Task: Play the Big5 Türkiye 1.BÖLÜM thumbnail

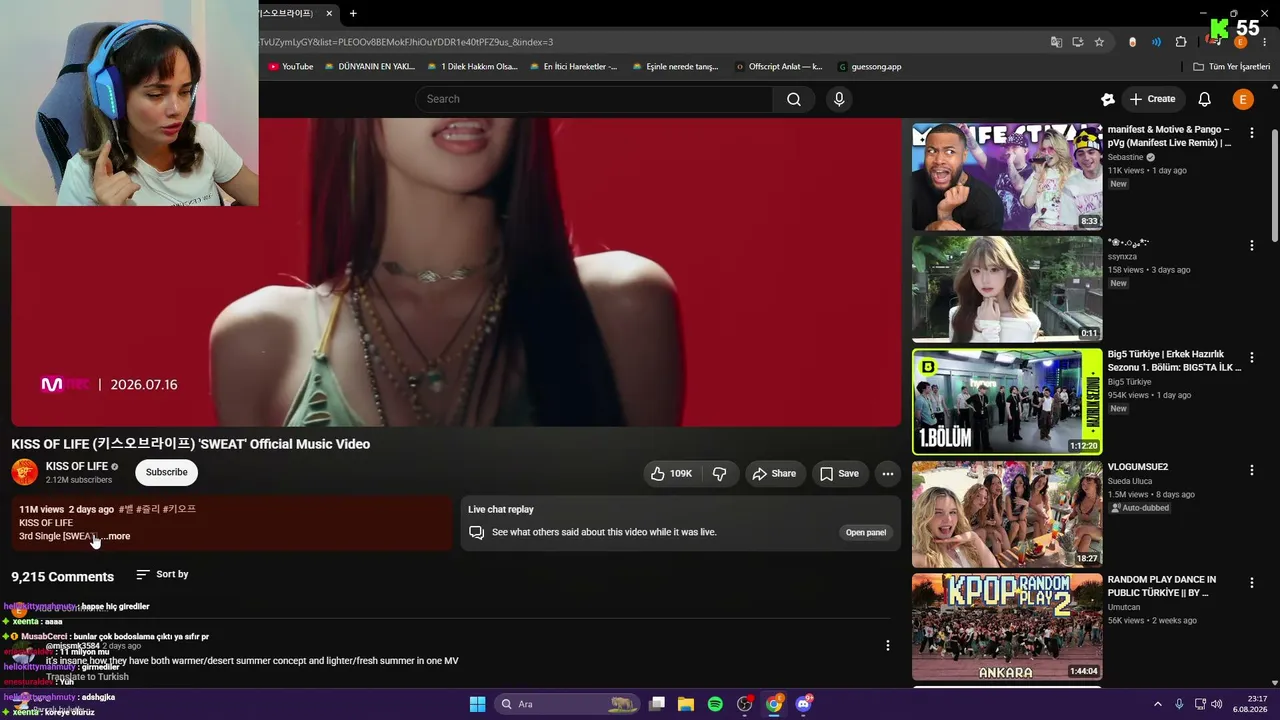Action: [1007, 401]
